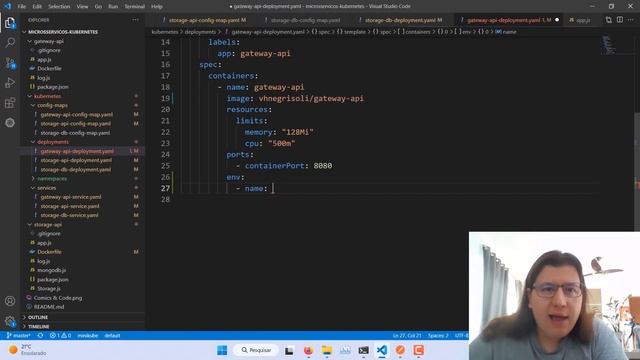Open storage-db-config-map.yaml in explorer
This screenshot has height=360, width=640.
(x=75, y=133)
